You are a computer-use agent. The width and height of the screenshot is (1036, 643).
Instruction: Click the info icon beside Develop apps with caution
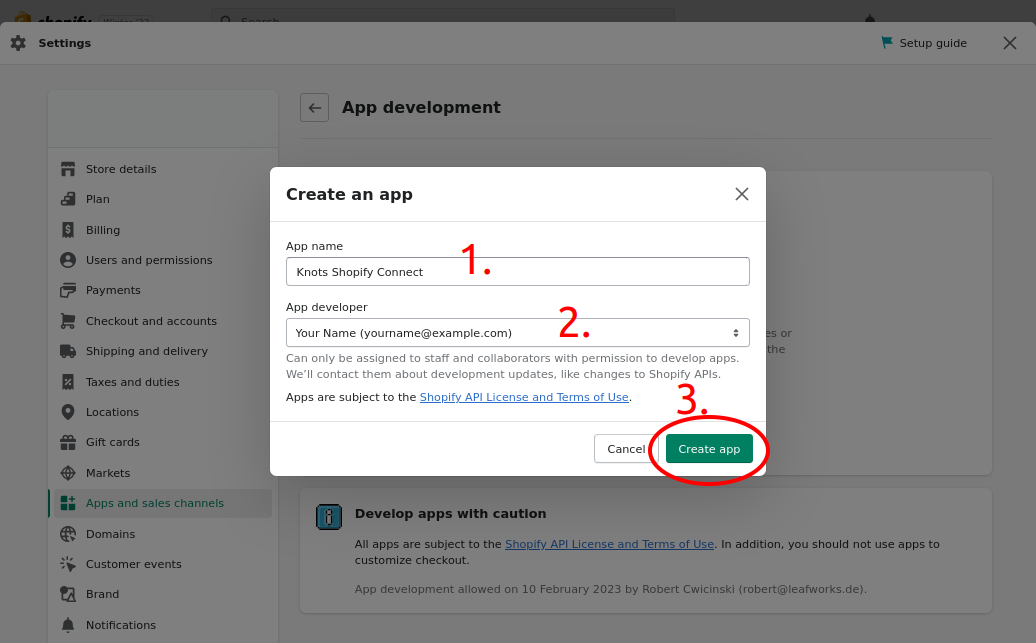point(329,517)
